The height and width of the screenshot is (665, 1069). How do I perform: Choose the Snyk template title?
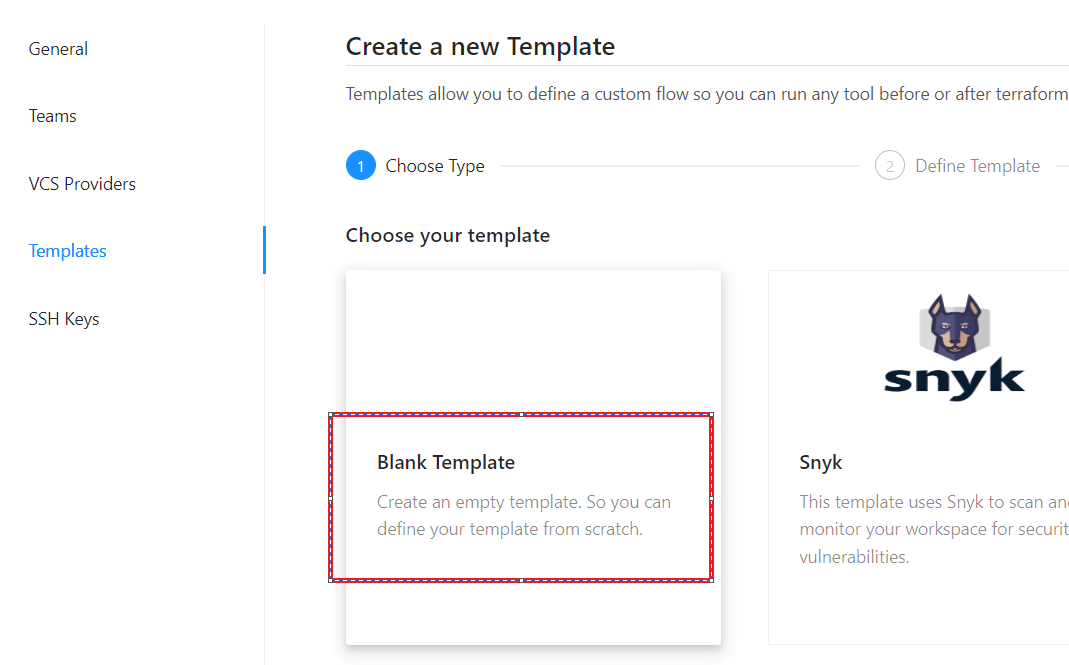click(821, 462)
